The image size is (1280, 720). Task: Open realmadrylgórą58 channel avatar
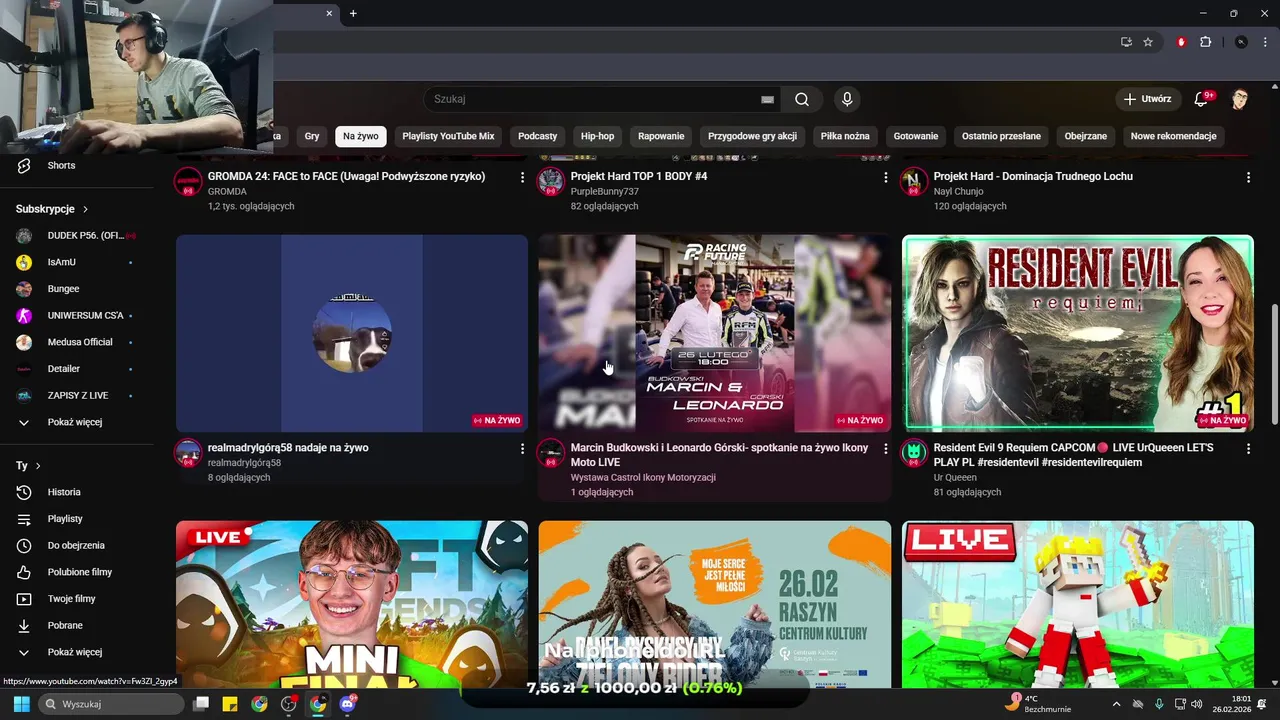click(188, 453)
